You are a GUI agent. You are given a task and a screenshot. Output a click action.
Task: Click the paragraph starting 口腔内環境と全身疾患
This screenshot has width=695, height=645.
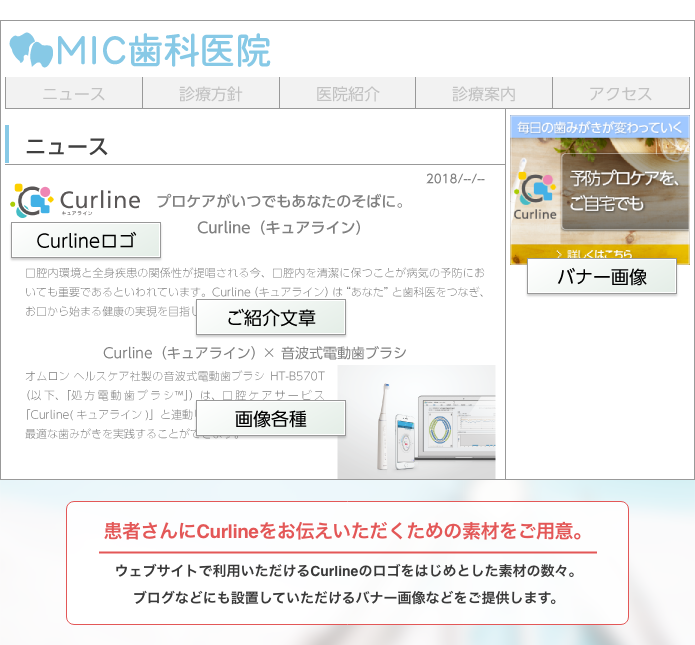click(x=255, y=292)
